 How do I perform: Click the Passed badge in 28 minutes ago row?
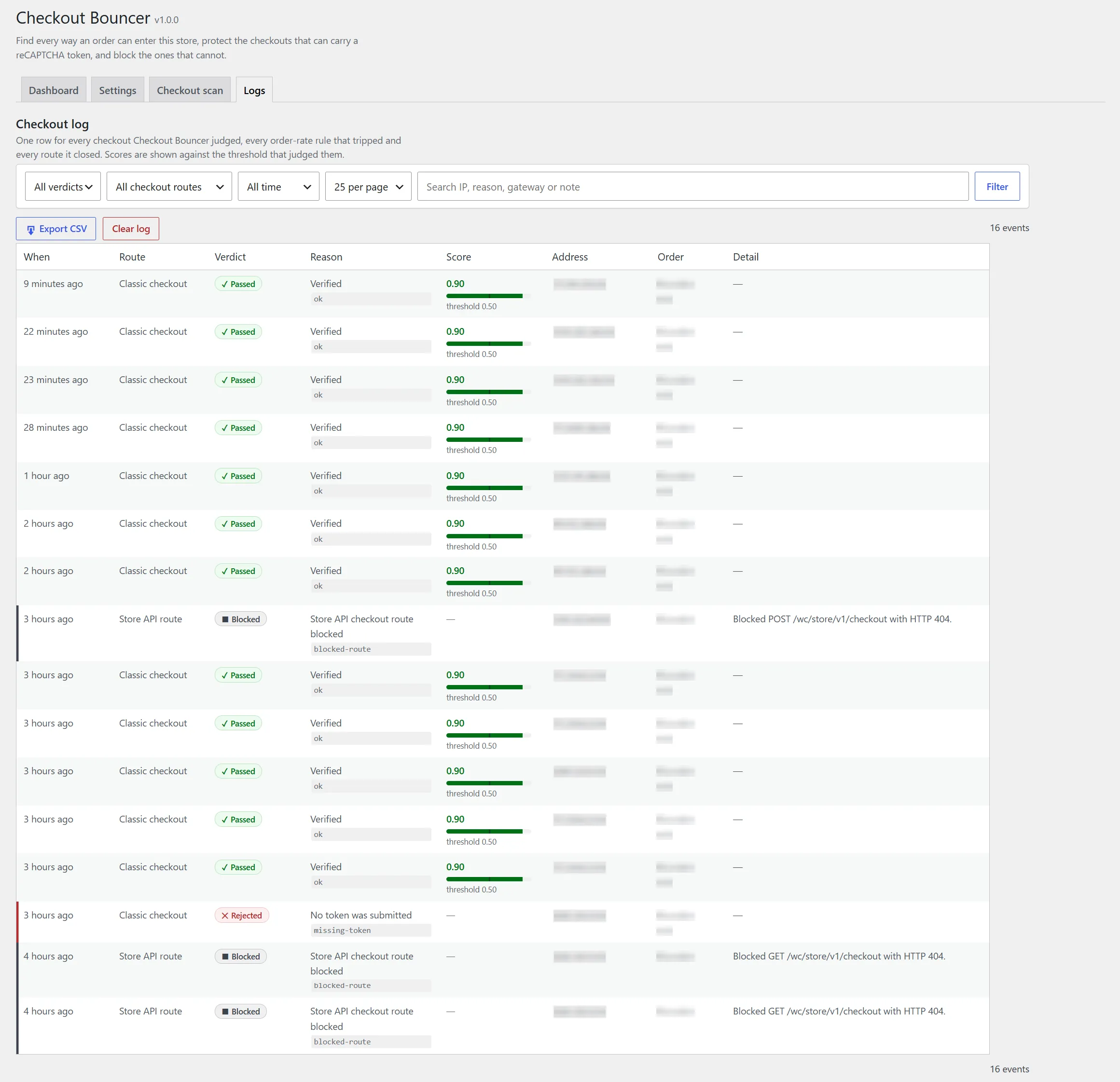238,428
